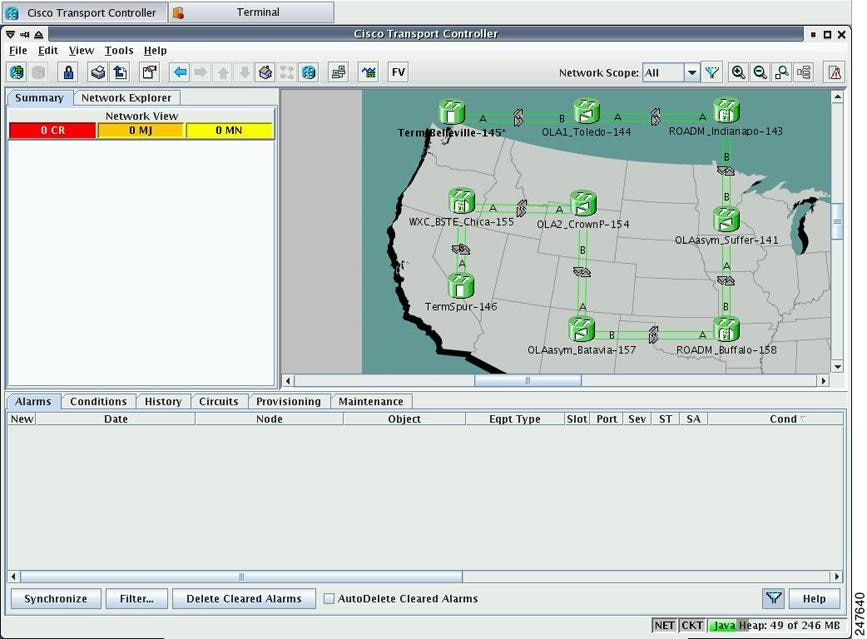The height and width of the screenshot is (639, 867).
Task: Zoom in on the network map
Action: 738,72
